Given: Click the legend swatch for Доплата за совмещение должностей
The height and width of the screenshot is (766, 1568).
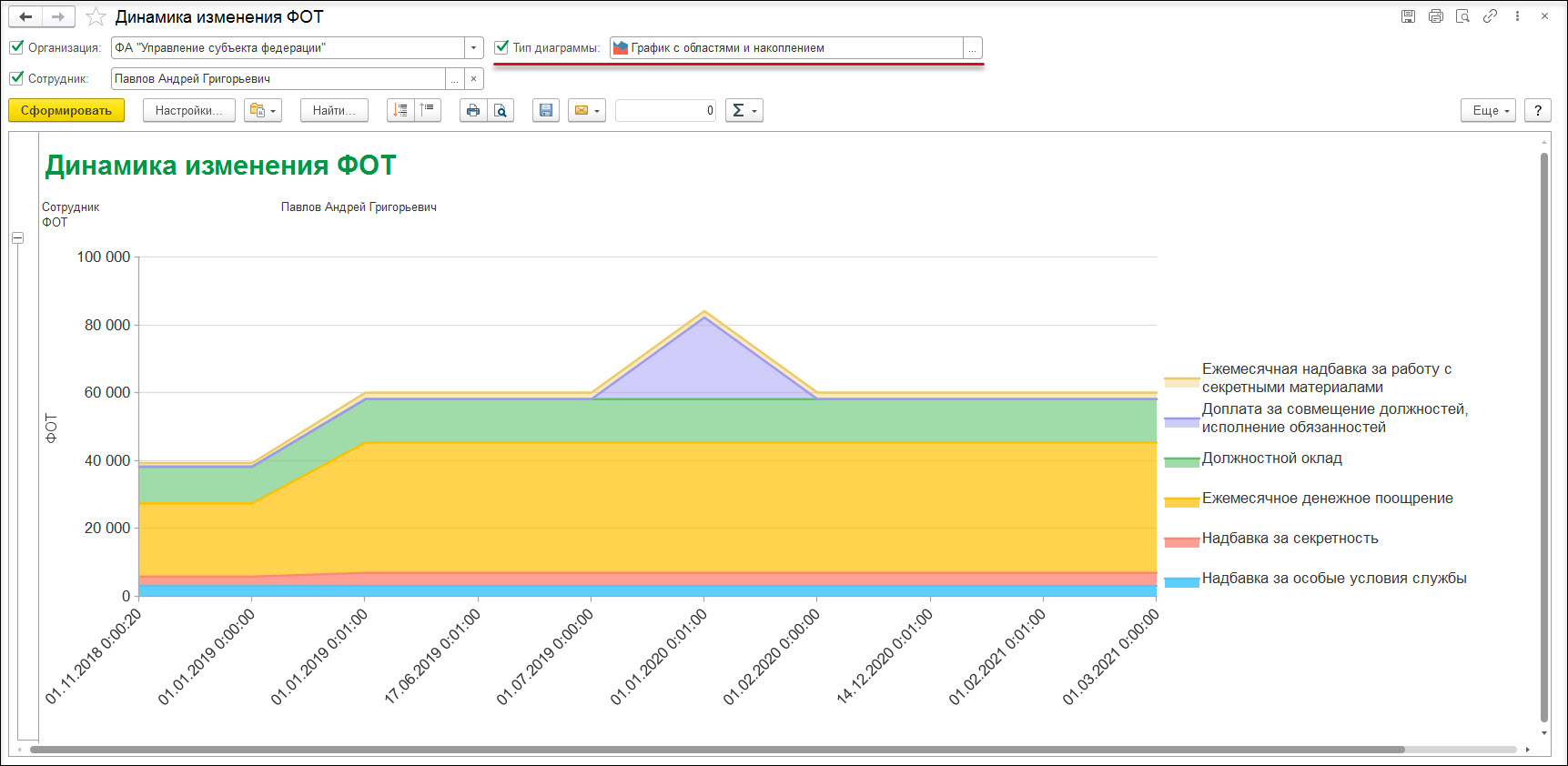Looking at the screenshot, I should pos(1181,421).
